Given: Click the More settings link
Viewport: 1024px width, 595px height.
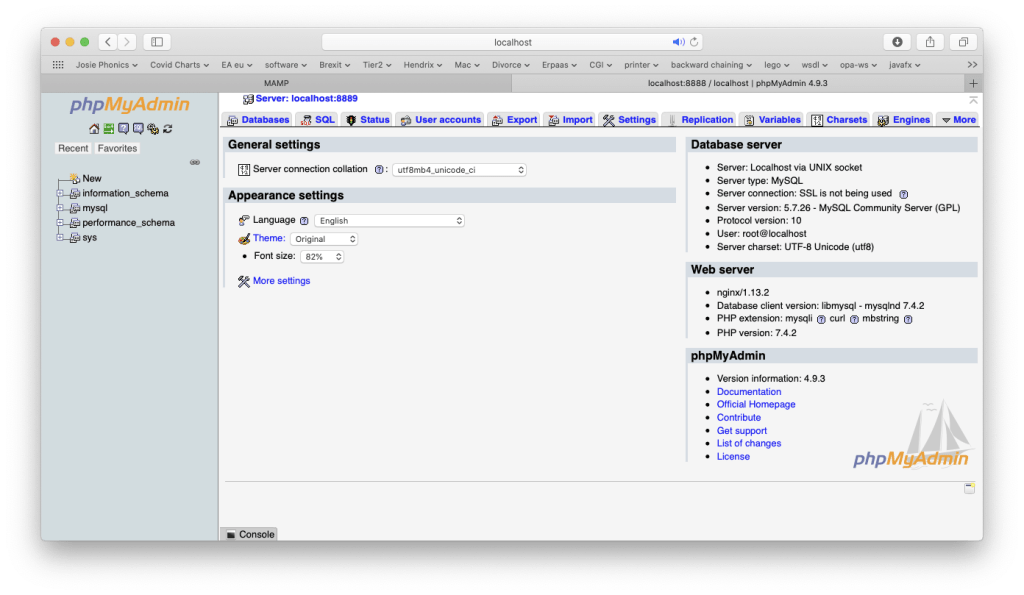Looking at the screenshot, I should click(281, 281).
